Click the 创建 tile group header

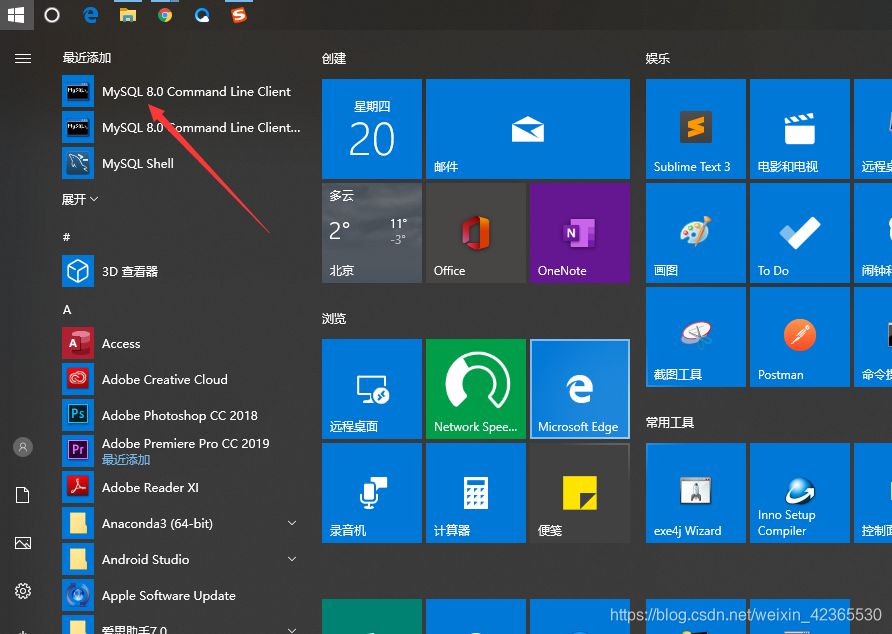click(334, 59)
